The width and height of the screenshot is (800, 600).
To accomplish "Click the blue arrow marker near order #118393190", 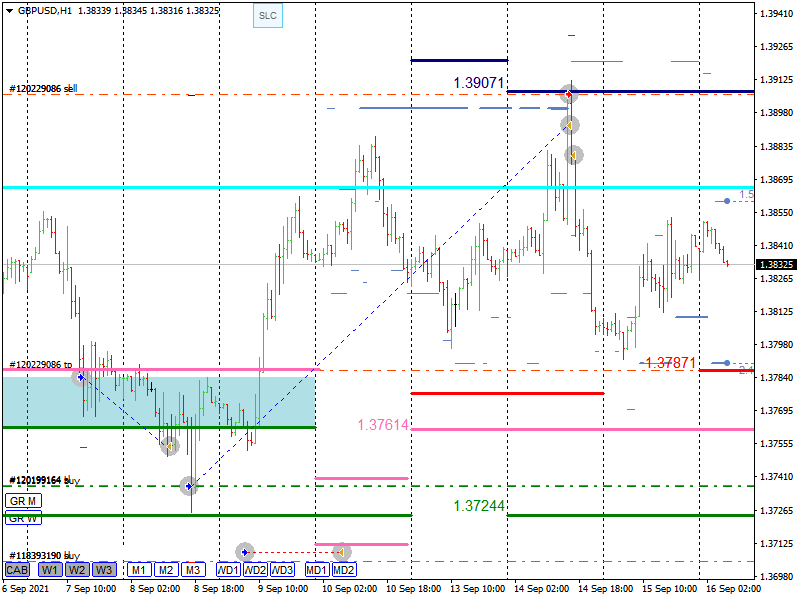I will 245,551.
